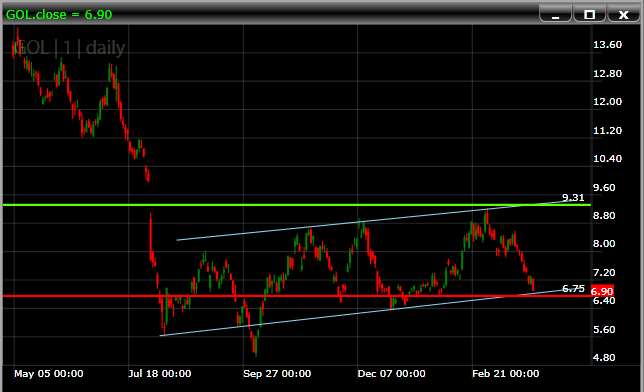
Task: Click the 8.80 price axis label
Action: (604, 216)
